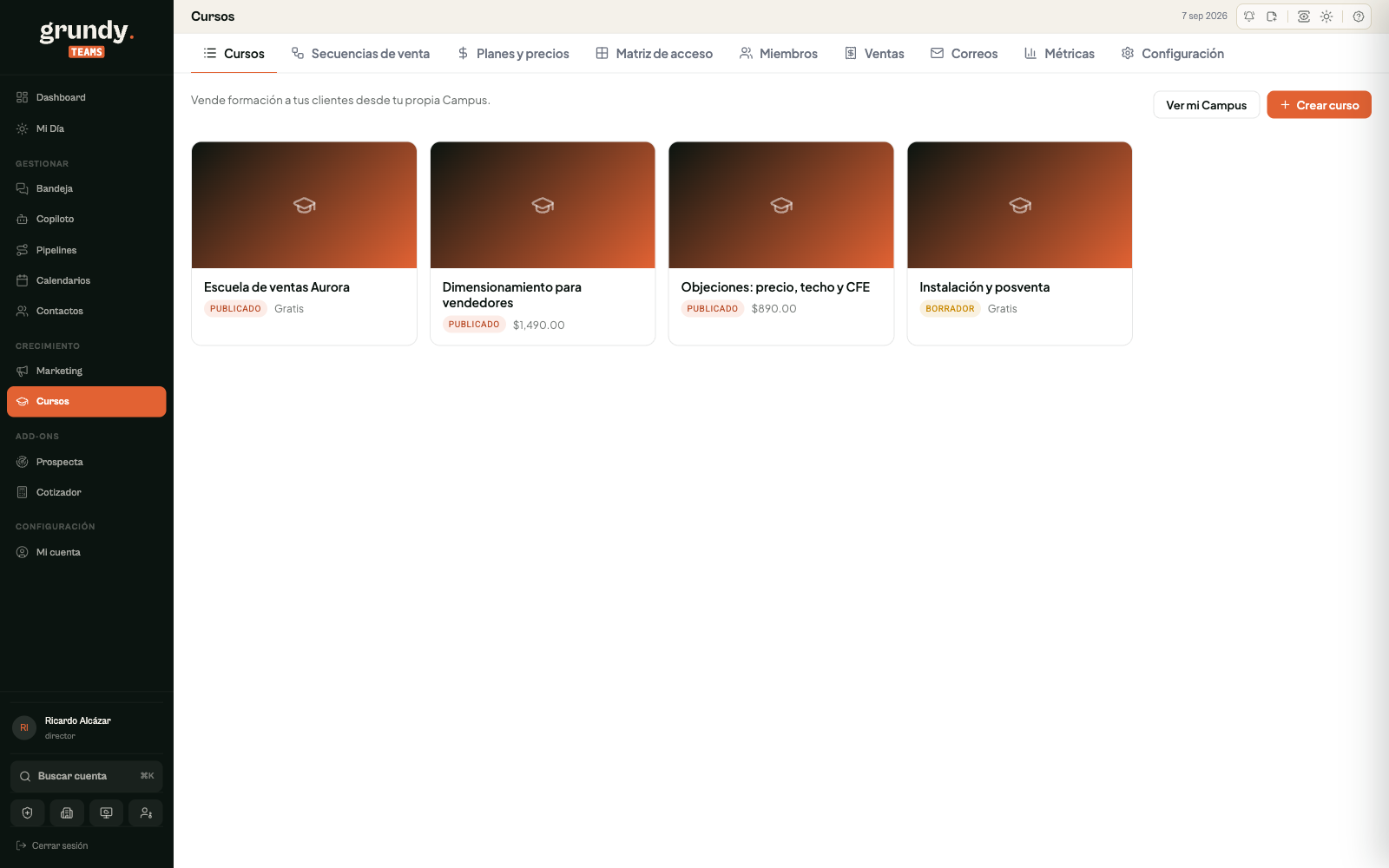Open the Correos tab

click(964, 54)
